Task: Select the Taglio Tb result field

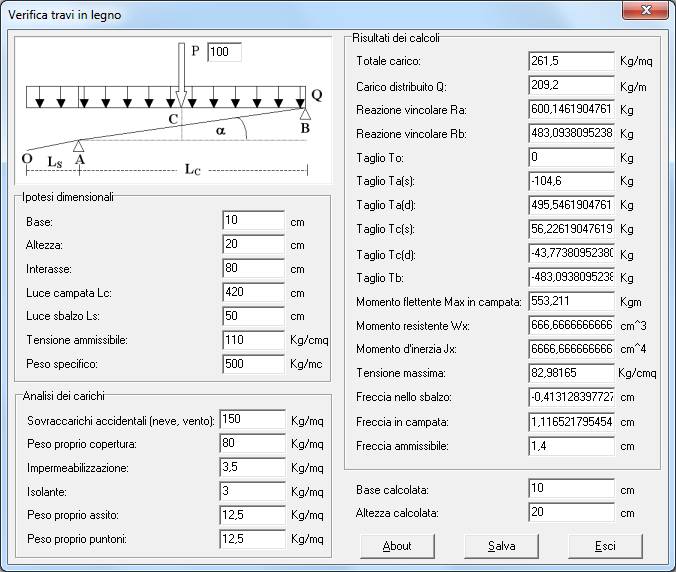Action: (571, 277)
